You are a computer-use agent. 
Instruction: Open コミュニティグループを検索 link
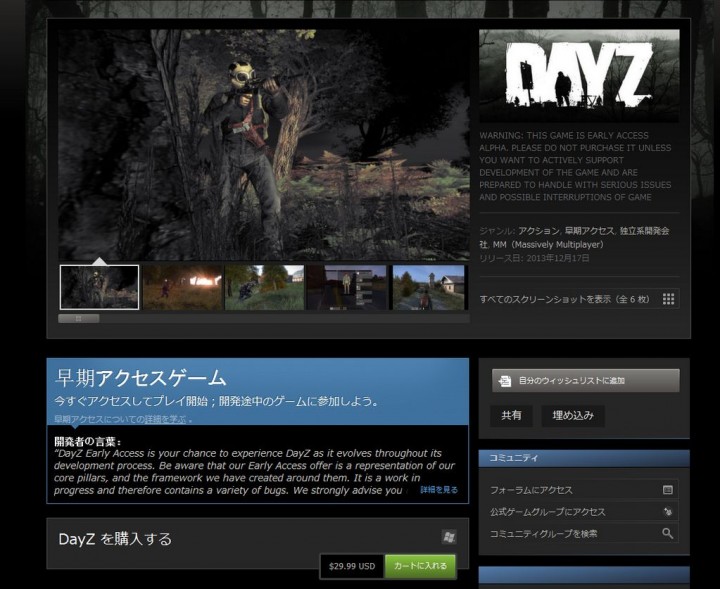click(584, 533)
